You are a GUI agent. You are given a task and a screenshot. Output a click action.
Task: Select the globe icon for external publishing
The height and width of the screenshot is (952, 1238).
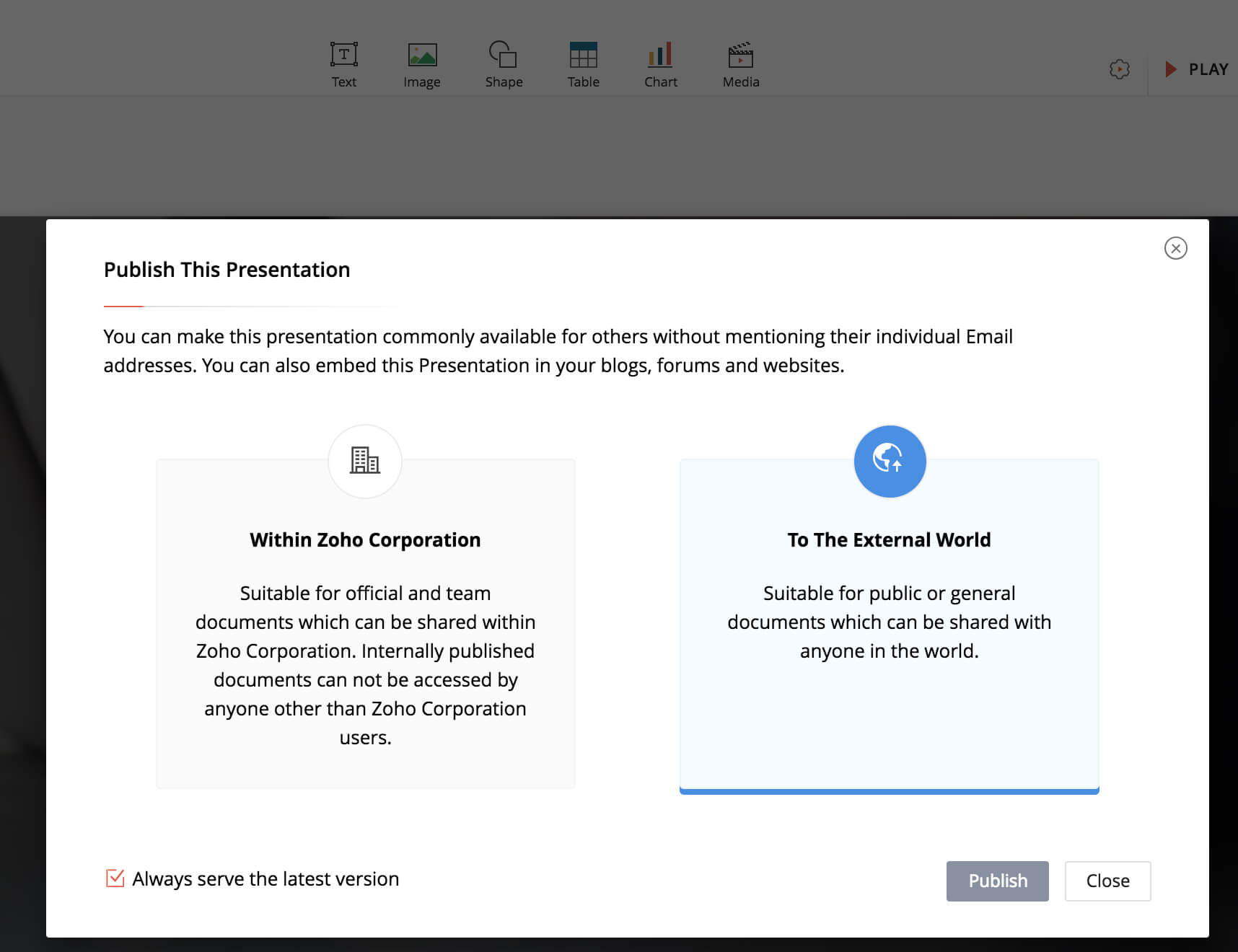890,461
